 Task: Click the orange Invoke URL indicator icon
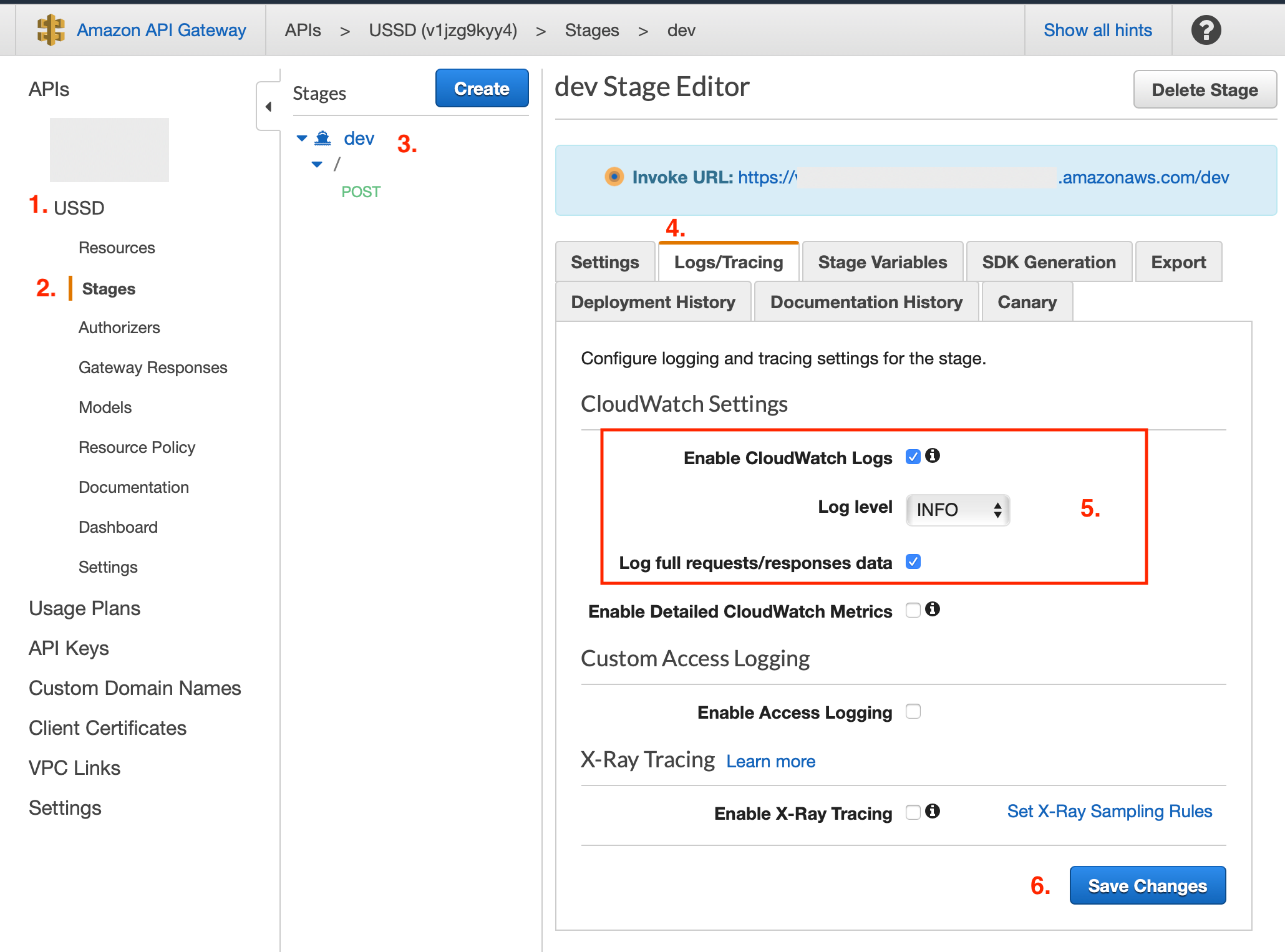(x=614, y=177)
